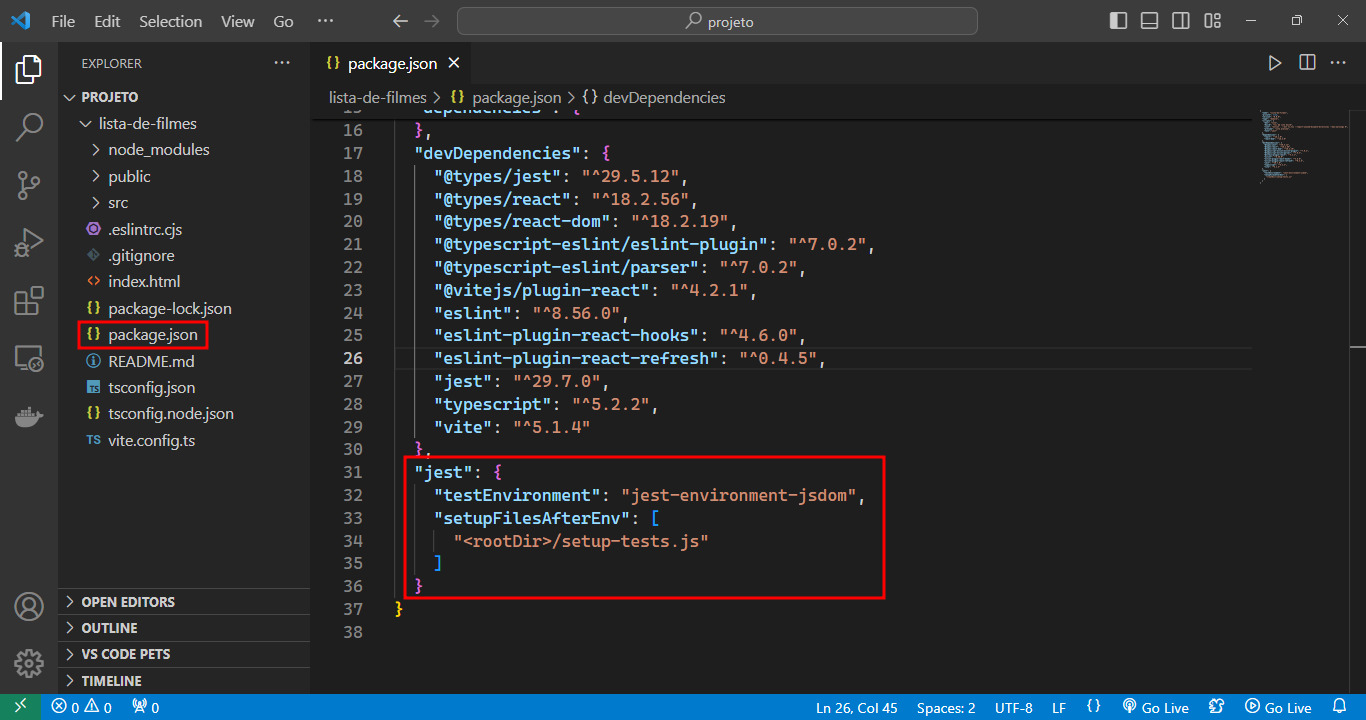The width and height of the screenshot is (1366, 720).
Task: Click the projeto command center search box
Action: pyautogui.click(x=717, y=21)
